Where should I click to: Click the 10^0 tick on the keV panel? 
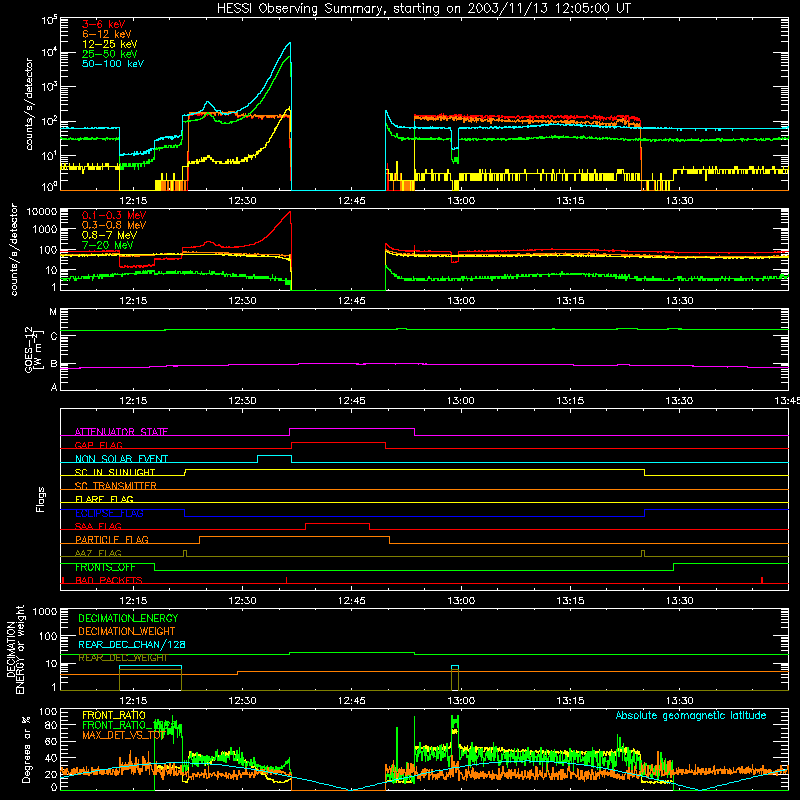coord(49,187)
